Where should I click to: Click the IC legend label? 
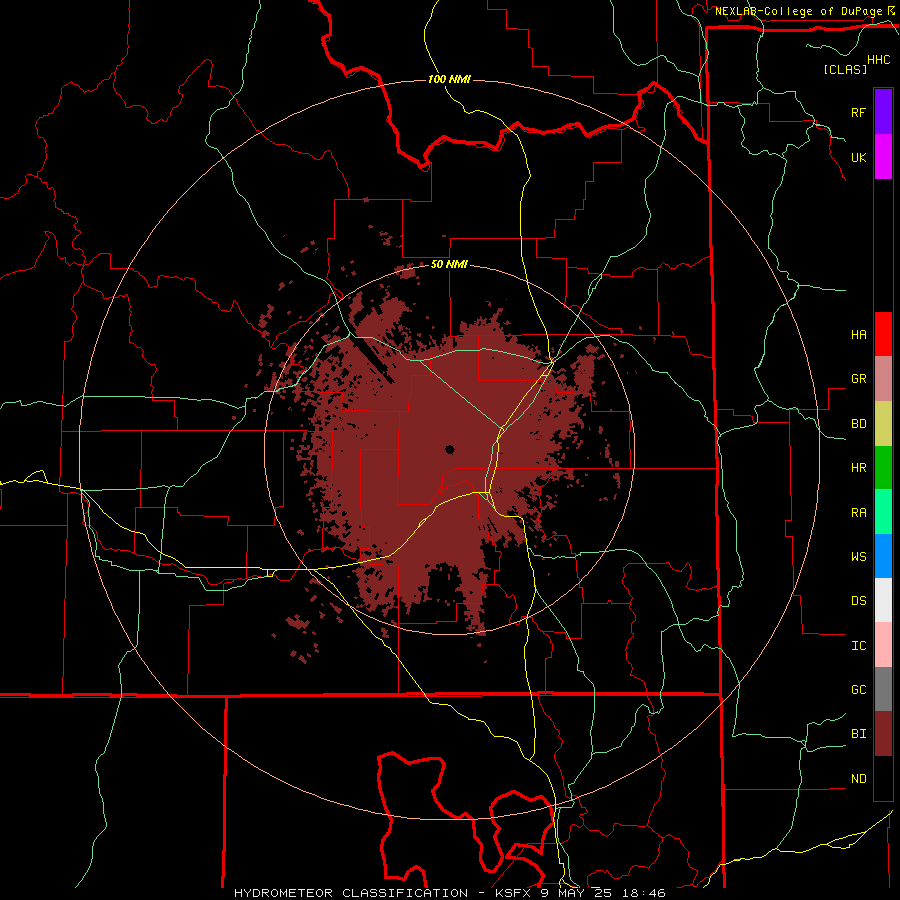pyautogui.click(x=858, y=646)
